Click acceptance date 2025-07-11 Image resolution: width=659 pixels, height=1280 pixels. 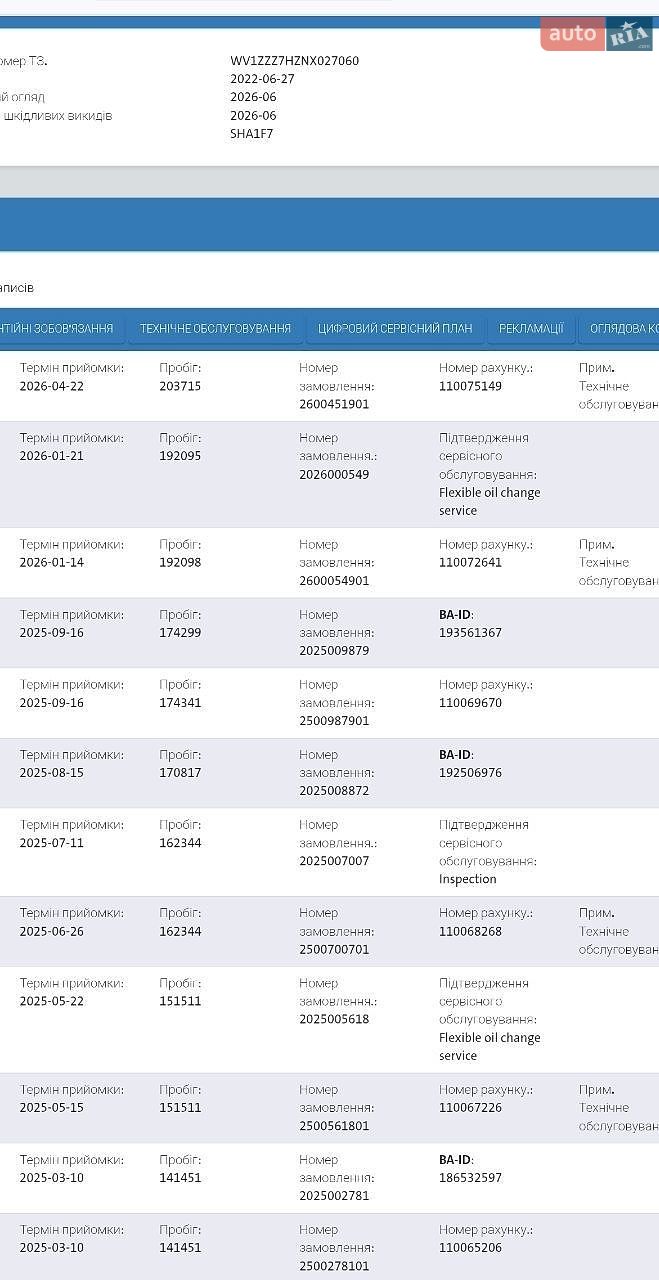click(x=52, y=843)
